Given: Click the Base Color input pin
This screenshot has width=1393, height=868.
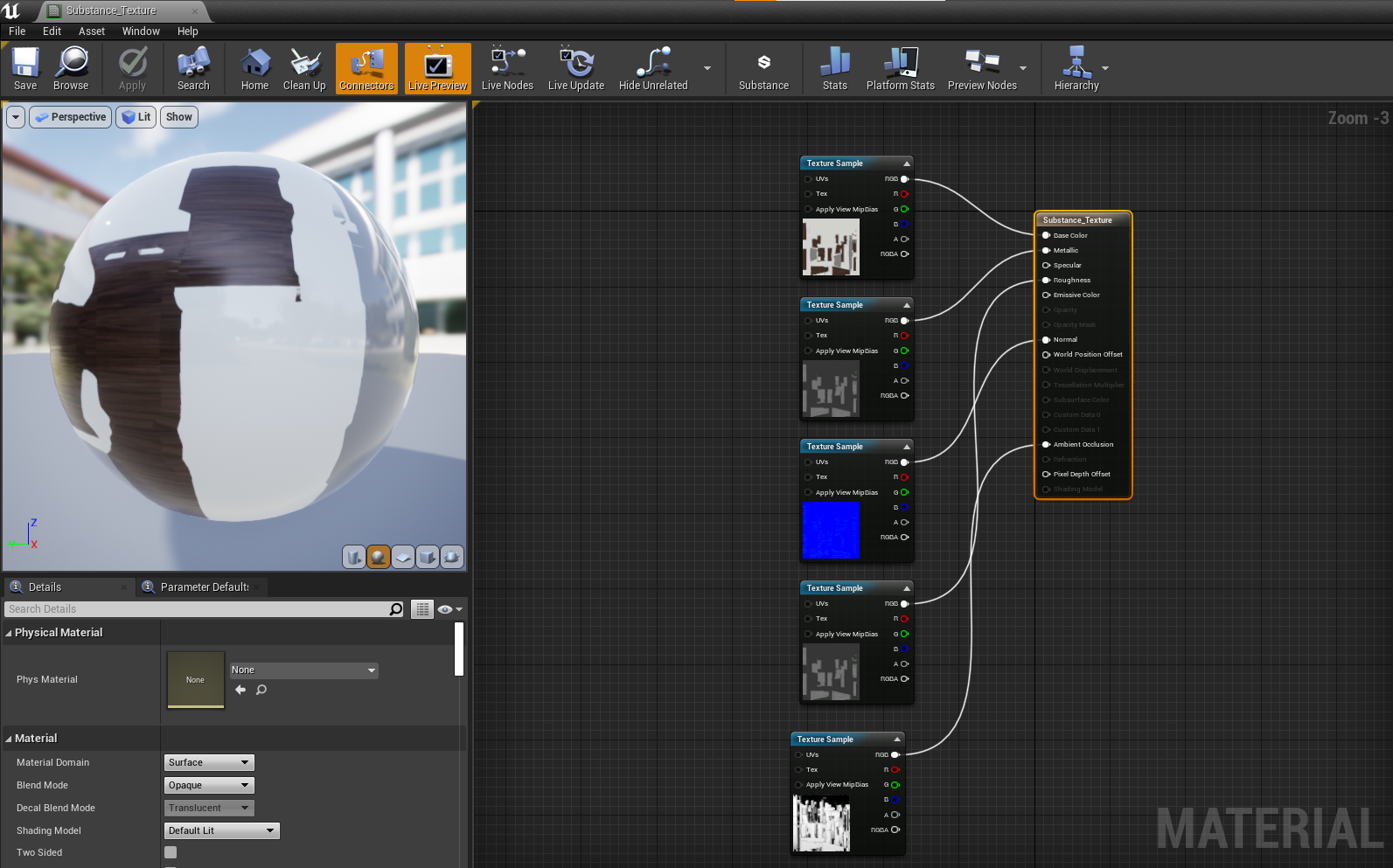Looking at the screenshot, I should click(x=1046, y=235).
